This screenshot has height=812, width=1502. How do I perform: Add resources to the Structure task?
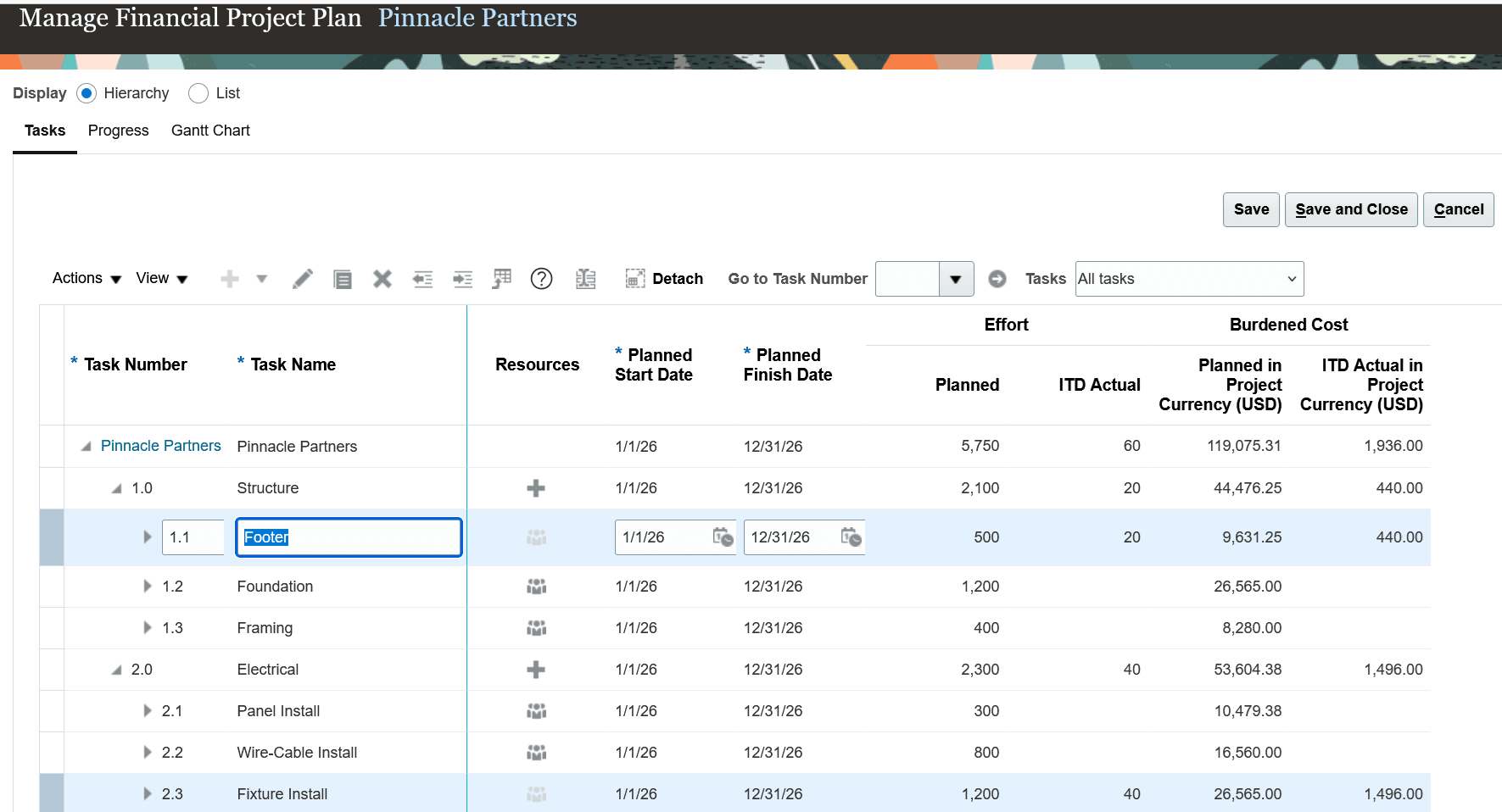[x=536, y=488]
